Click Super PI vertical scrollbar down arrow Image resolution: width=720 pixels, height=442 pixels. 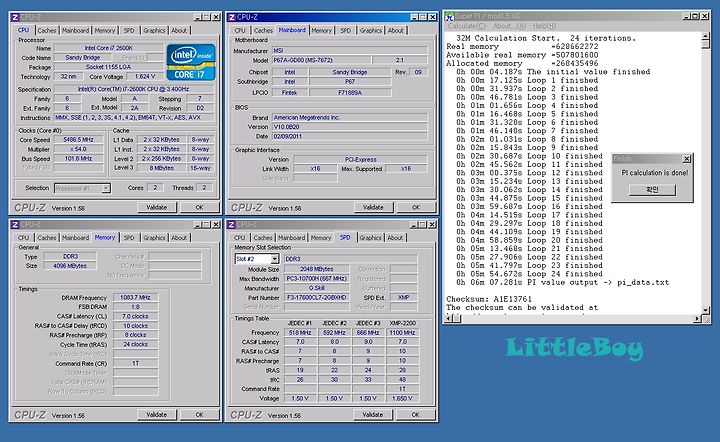(706, 310)
